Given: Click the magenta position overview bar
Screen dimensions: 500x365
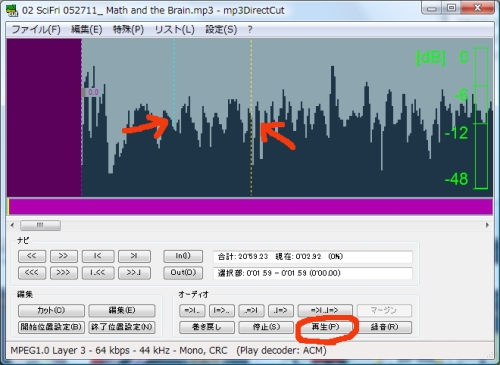Looking at the screenshot, I should (250, 206).
